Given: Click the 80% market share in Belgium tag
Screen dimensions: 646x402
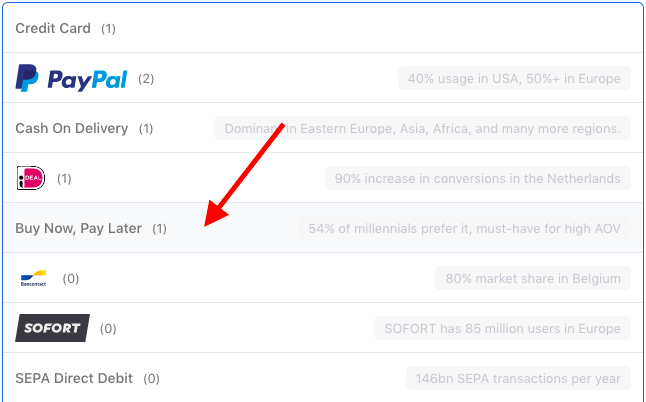Looking at the screenshot, I should [533, 278].
